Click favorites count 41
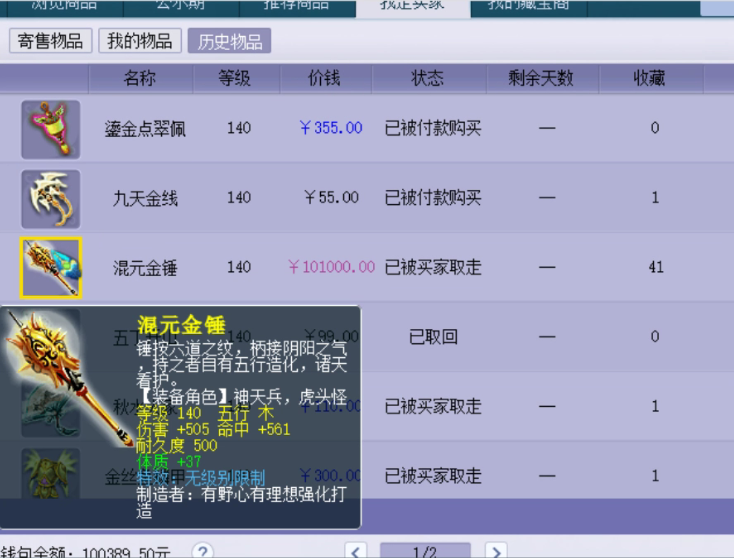734x558 pixels. coord(656,267)
